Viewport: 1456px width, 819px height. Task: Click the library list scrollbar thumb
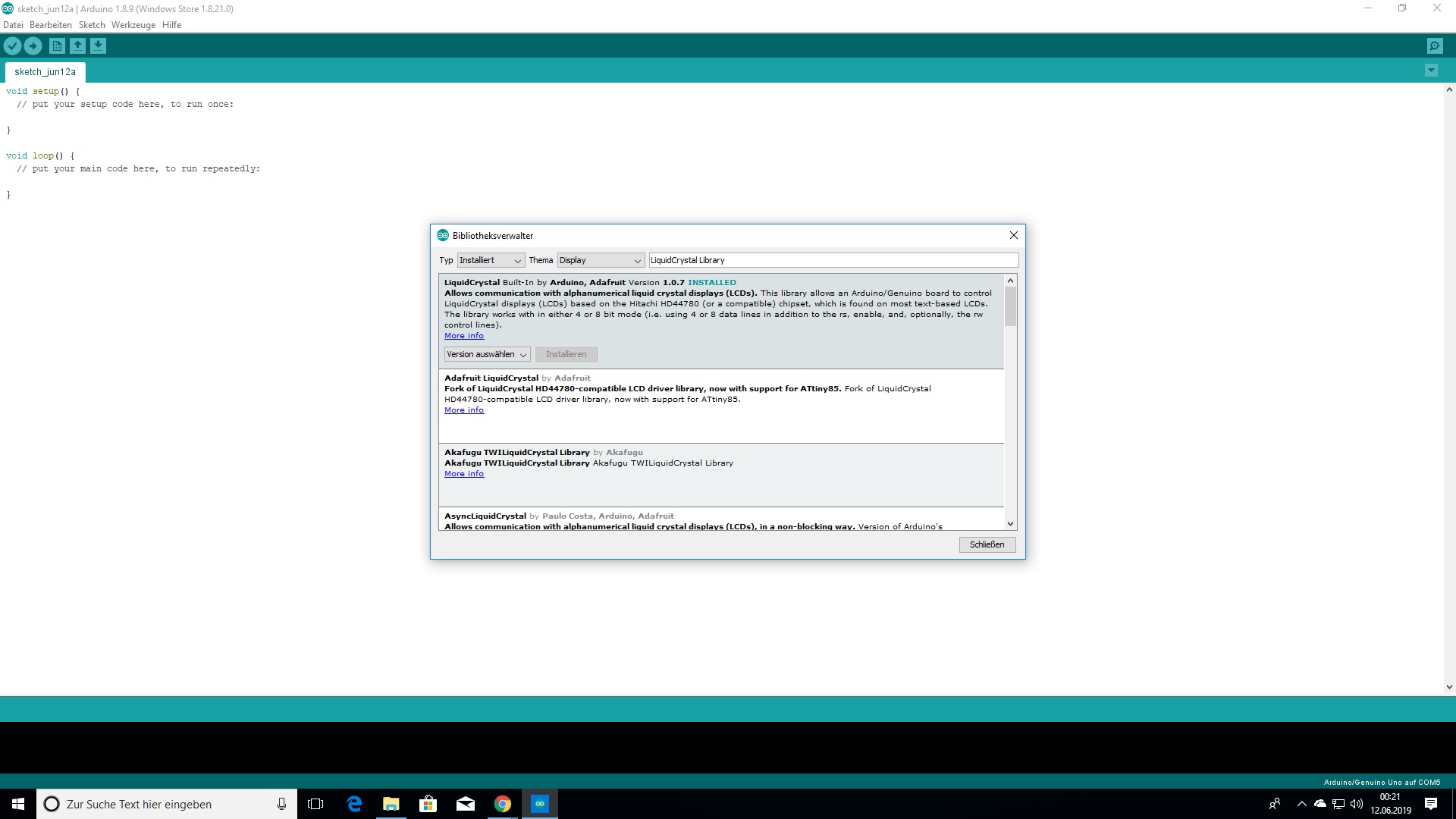(x=1010, y=306)
